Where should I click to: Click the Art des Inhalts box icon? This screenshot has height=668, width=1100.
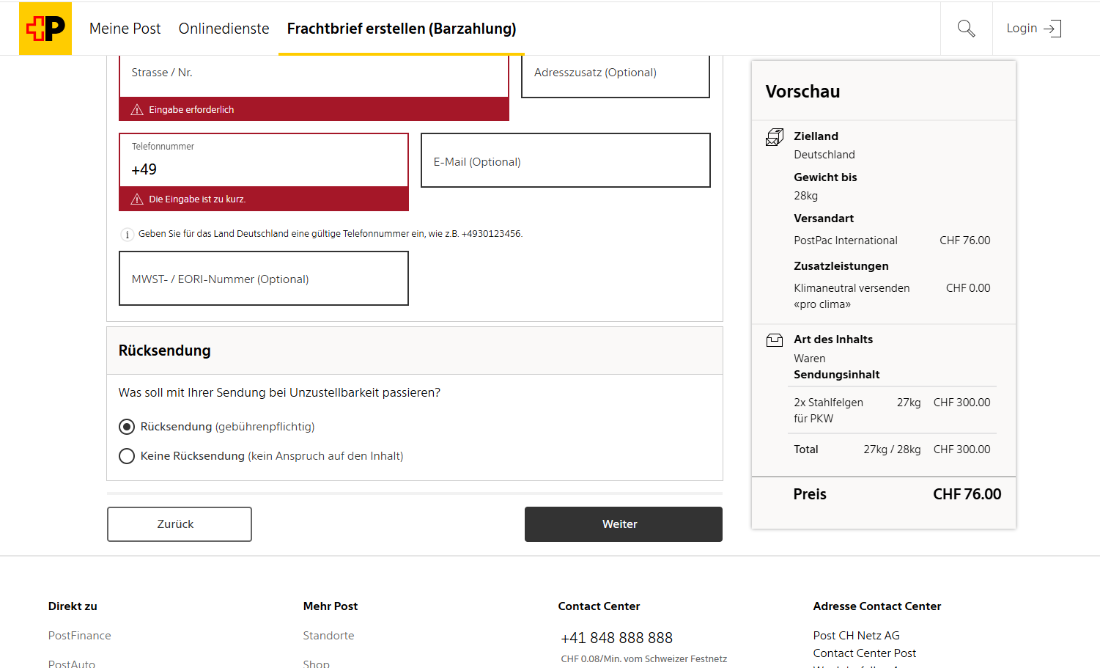point(774,340)
